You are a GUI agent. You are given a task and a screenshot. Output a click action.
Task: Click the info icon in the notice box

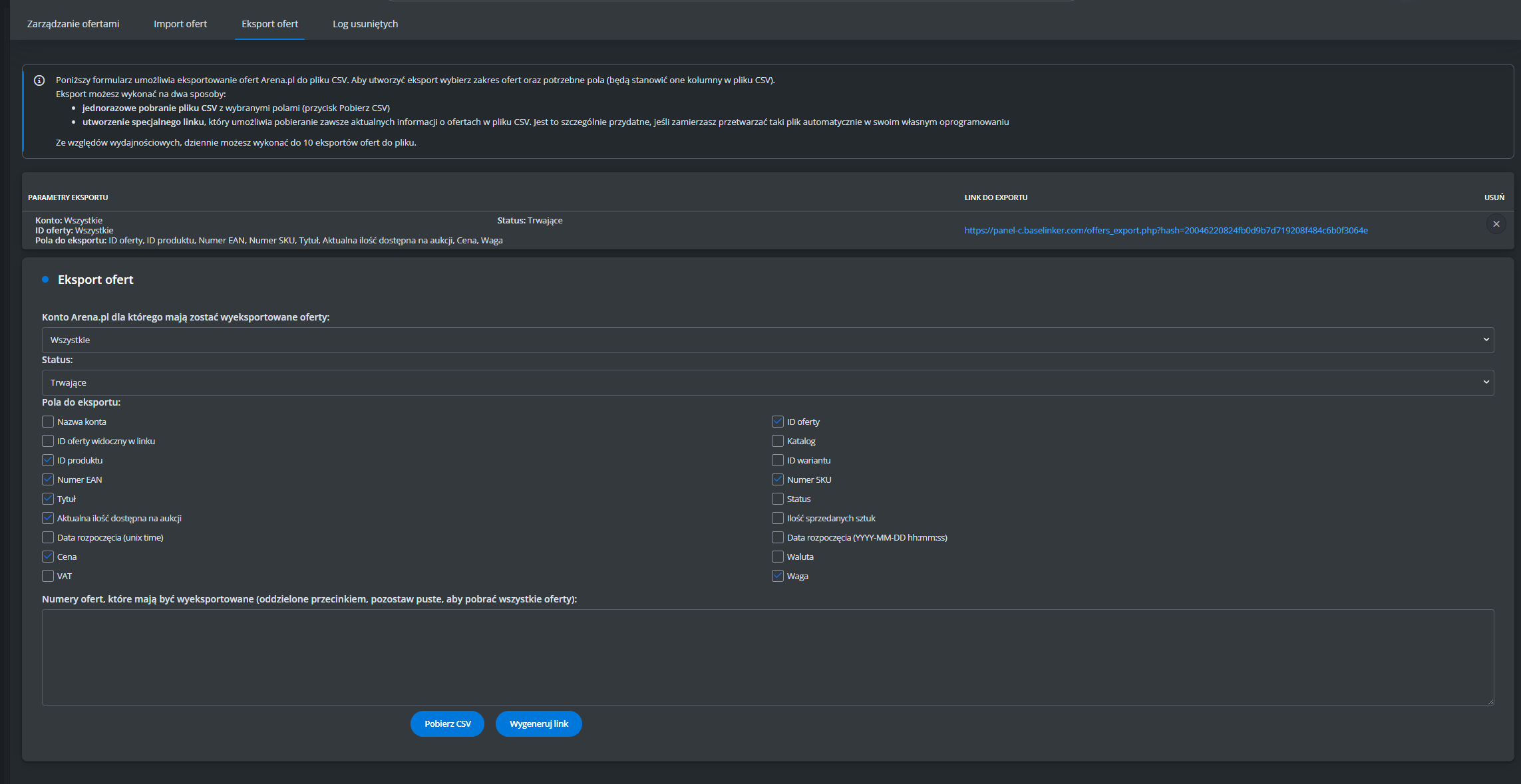[x=39, y=80]
